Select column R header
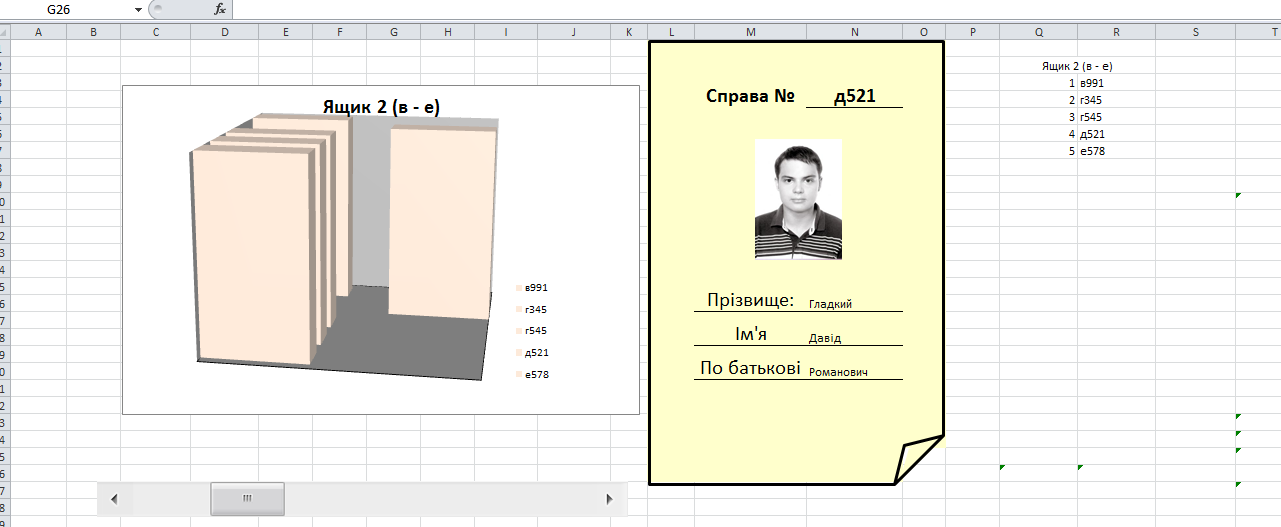 point(1116,32)
